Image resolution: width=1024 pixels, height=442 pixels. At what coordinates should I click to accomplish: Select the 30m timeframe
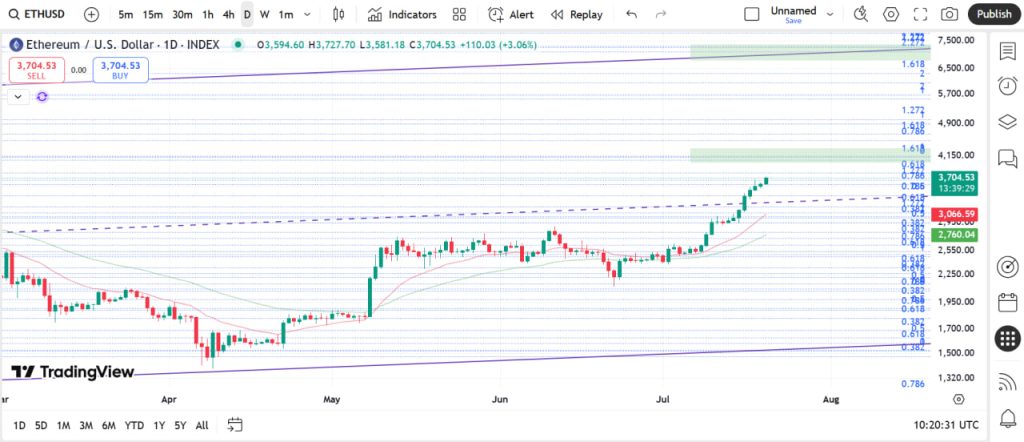[182, 14]
